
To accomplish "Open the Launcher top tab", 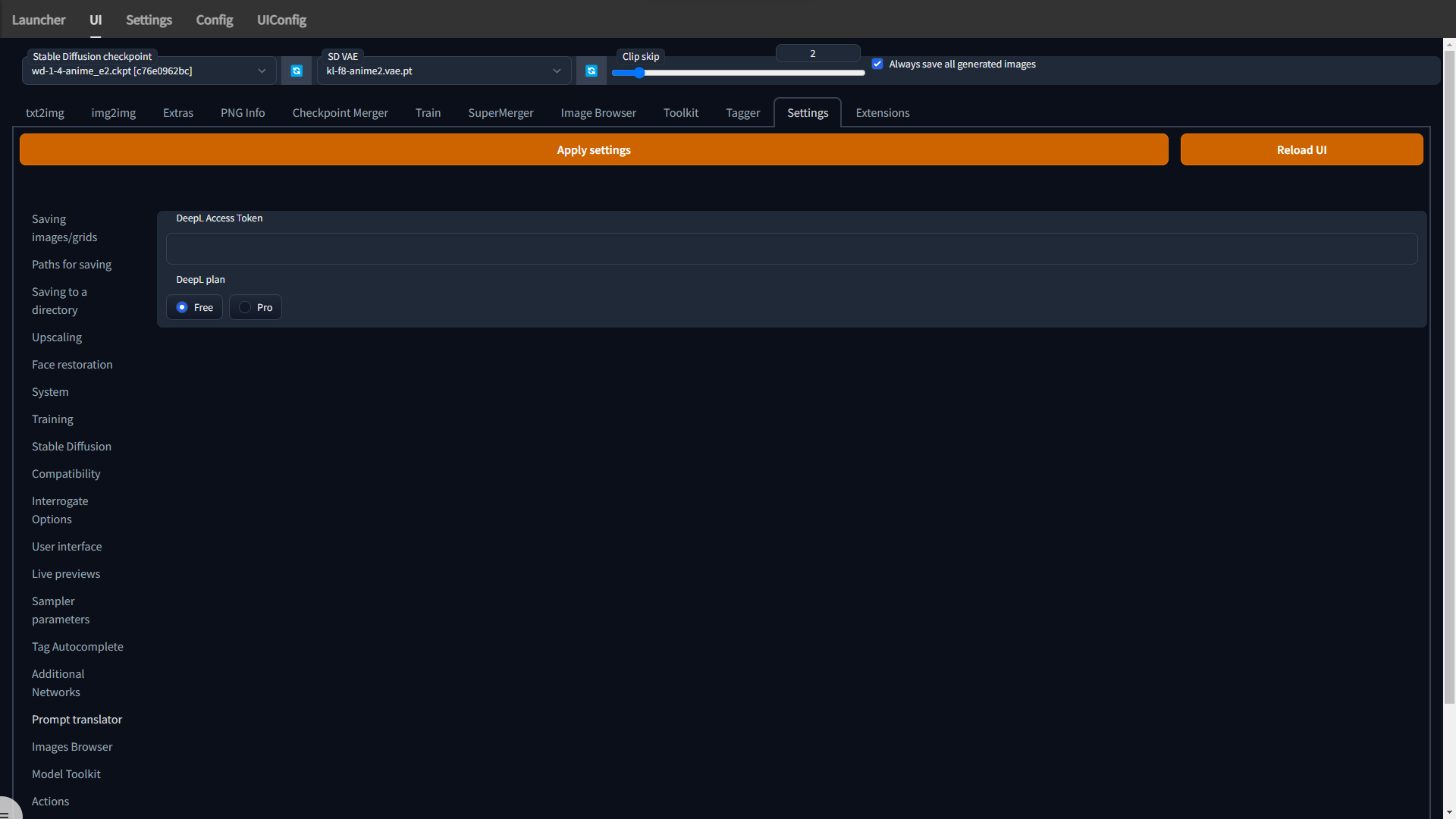I will [39, 20].
